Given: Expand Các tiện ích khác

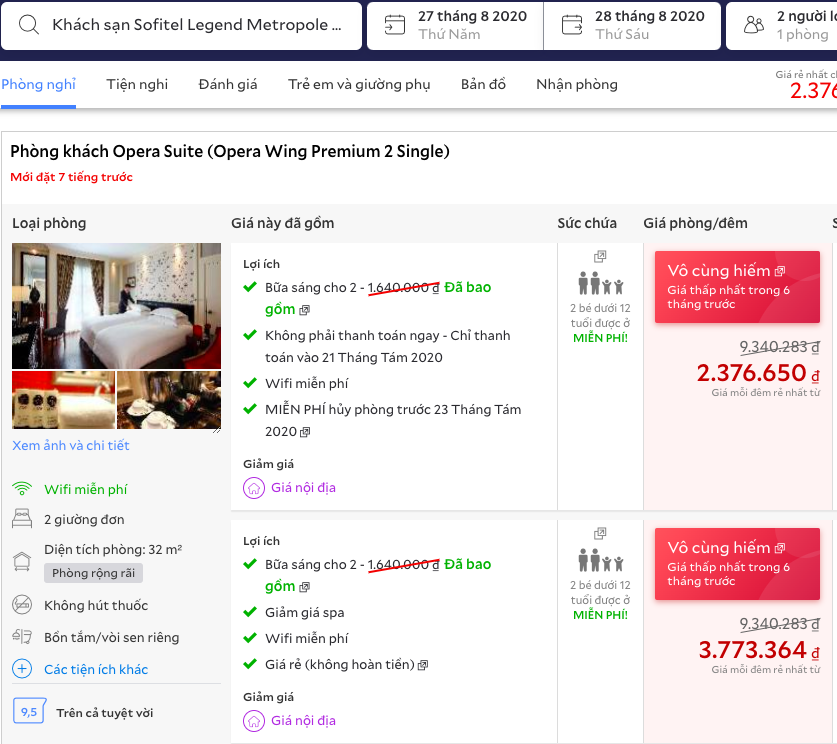Looking at the screenshot, I should point(96,669).
